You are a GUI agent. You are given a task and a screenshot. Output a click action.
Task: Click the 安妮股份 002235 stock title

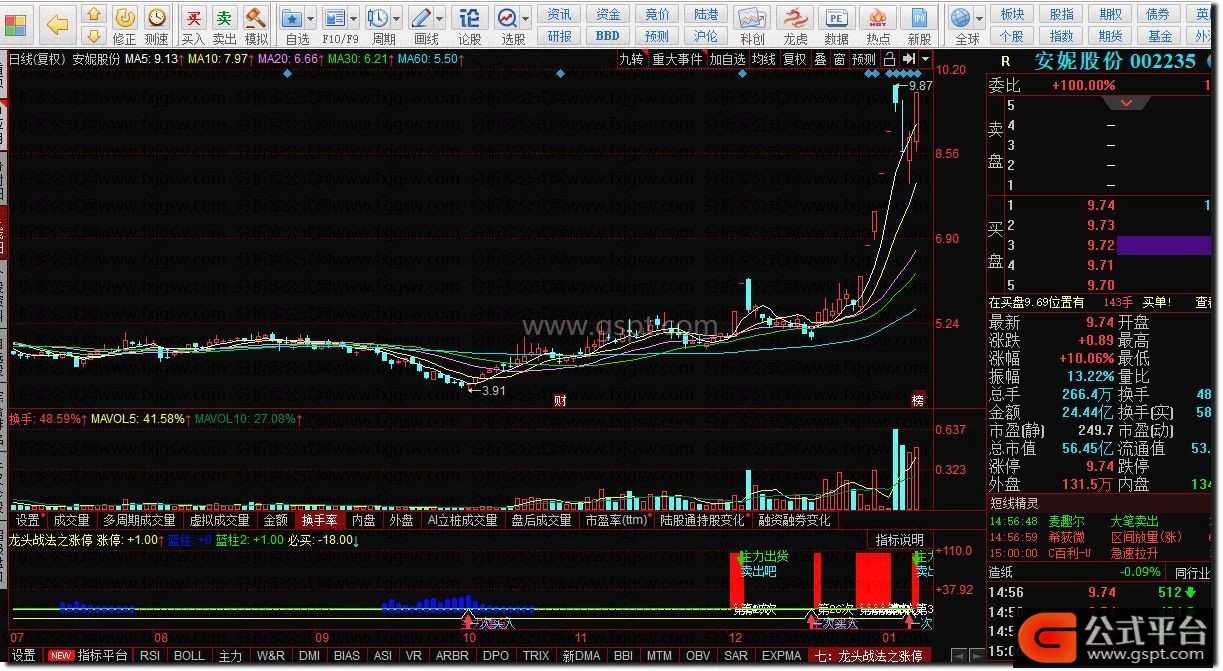click(1114, 60)
